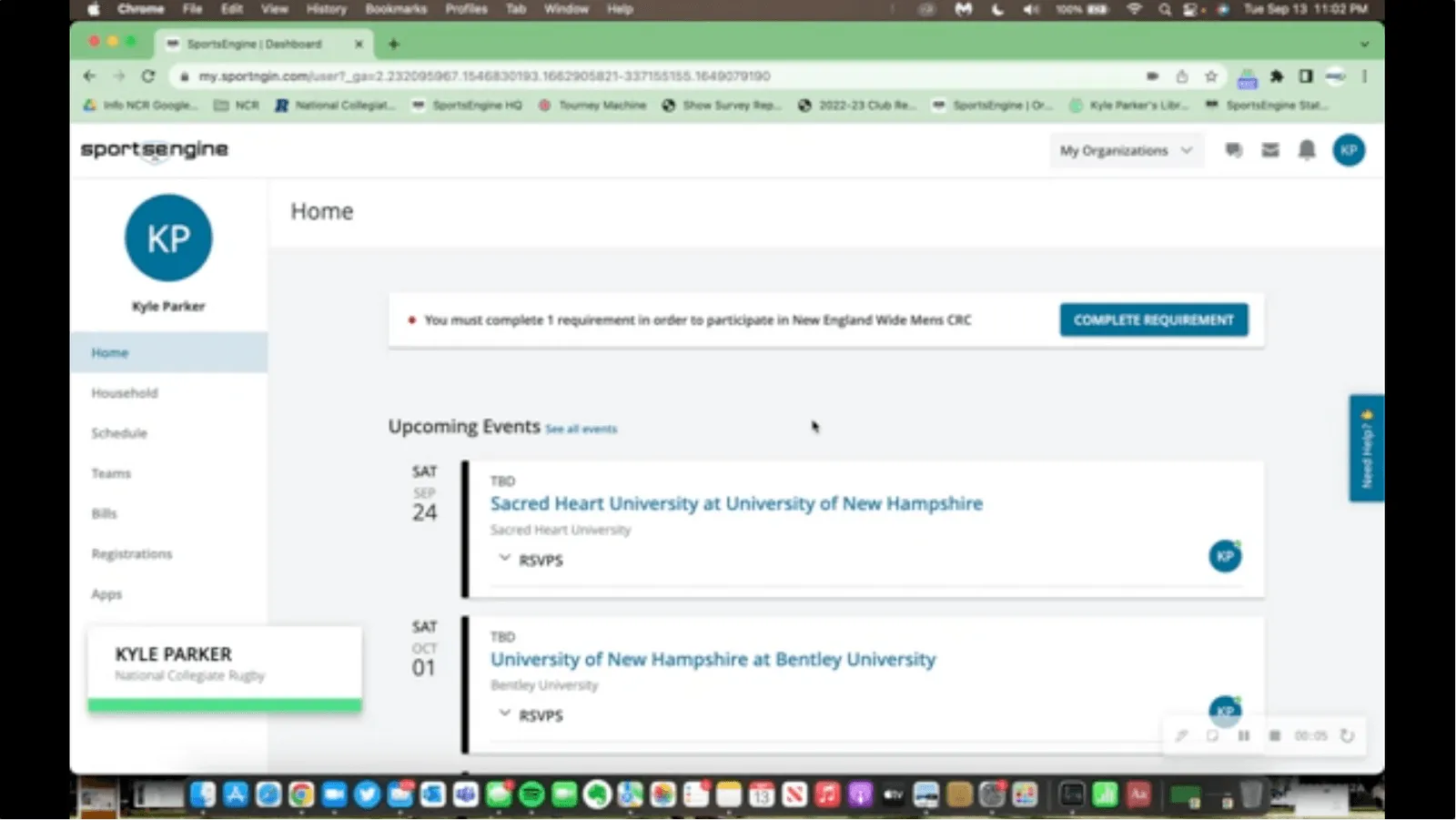The height and width of the screenshot is (820, 1456).
Task: Pause the screen recording
Action: coord(1243,735)
